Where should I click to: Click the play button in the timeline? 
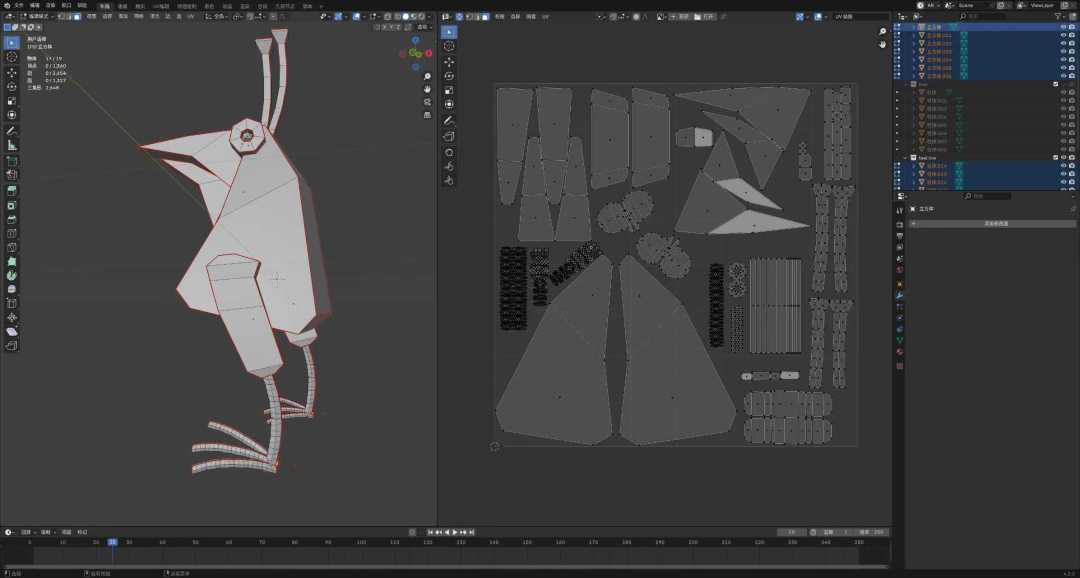[x=455, y=532]
